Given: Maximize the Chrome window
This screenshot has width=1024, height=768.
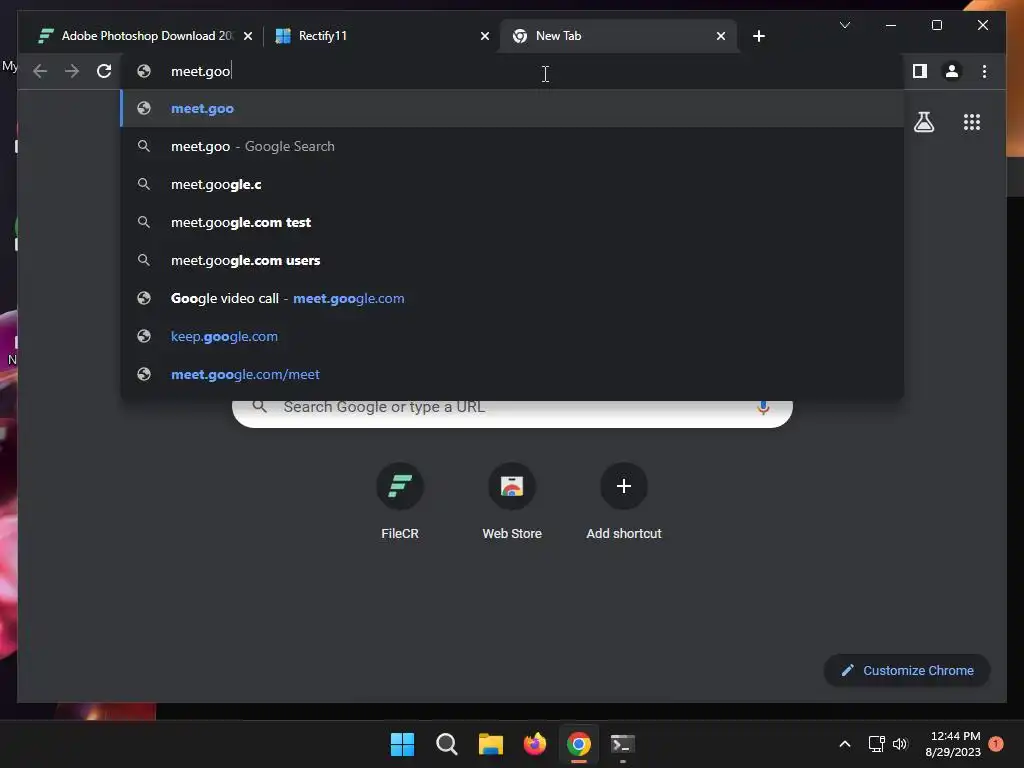Looking at the screenshot, I should 936,25.
